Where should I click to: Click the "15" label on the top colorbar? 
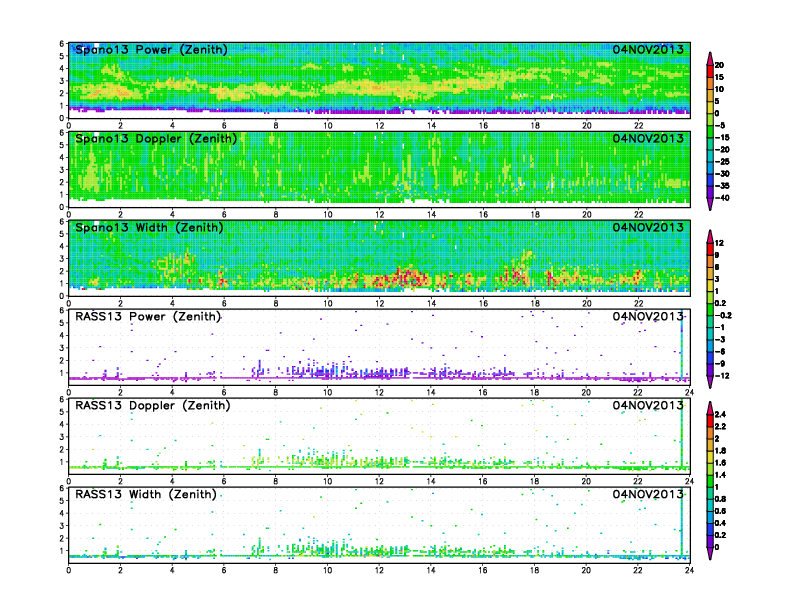pyautogui.click(x=719, y=77)
